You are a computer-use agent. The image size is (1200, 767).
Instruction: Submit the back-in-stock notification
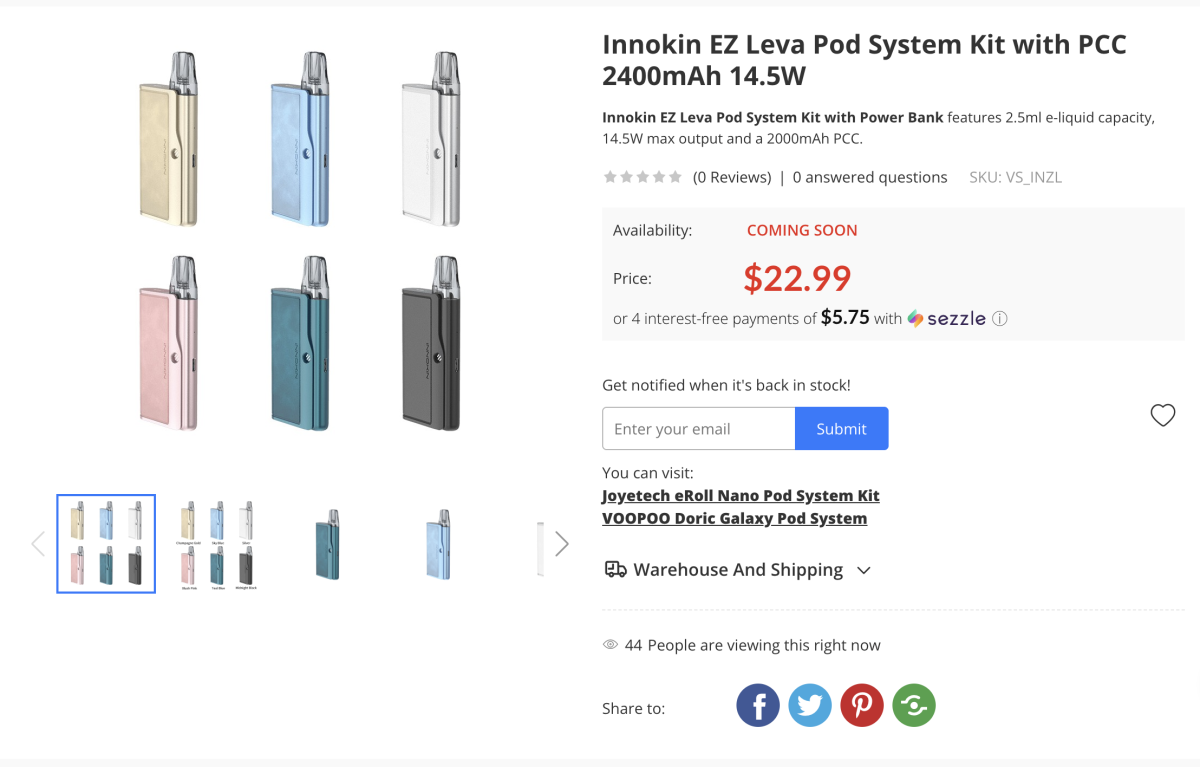(x=841, y=428)
